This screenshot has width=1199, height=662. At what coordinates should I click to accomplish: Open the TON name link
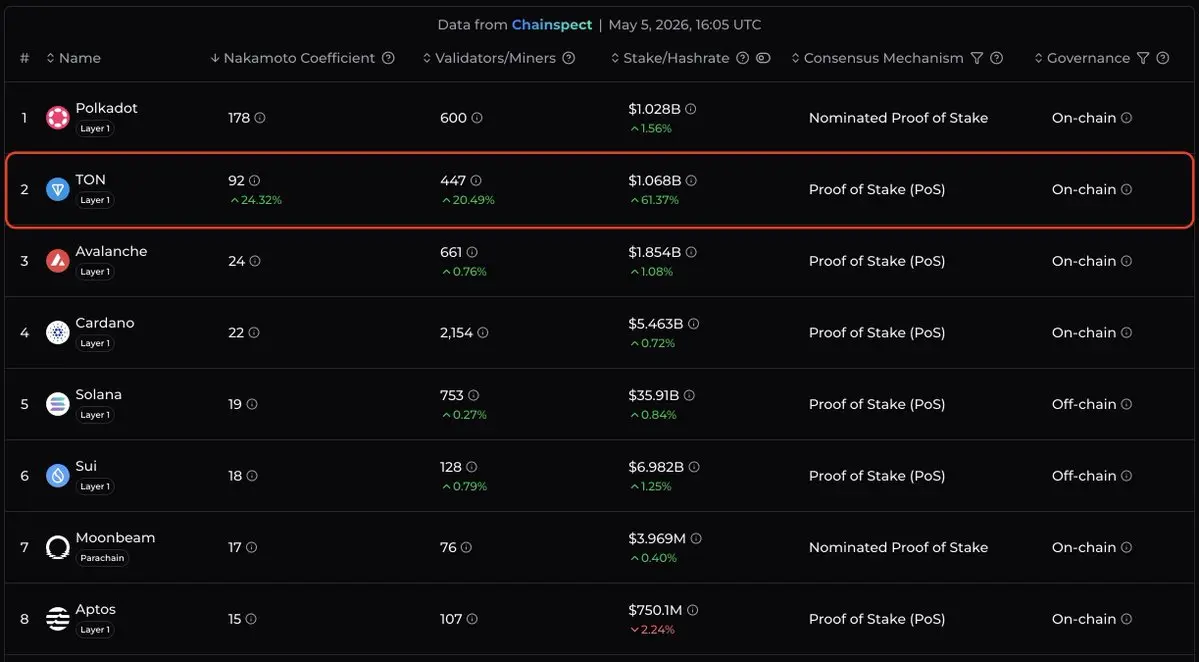[x=90, y=180]
